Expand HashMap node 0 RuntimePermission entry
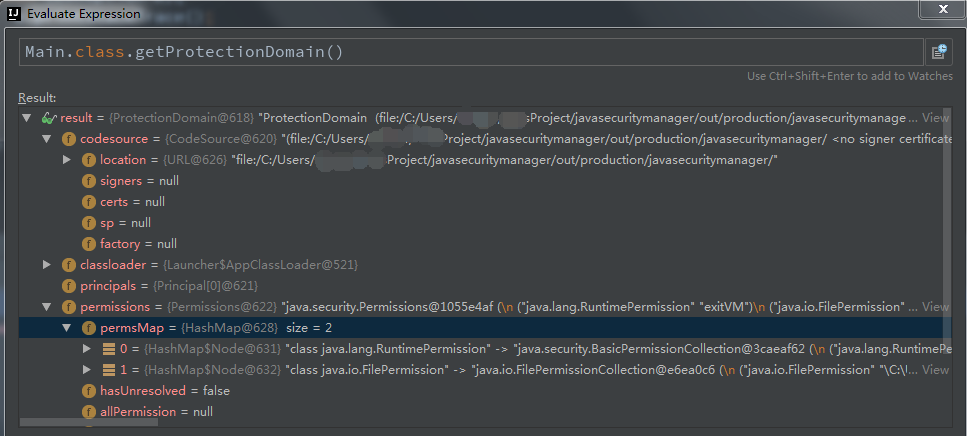967x436 pixels. point(86,349)
